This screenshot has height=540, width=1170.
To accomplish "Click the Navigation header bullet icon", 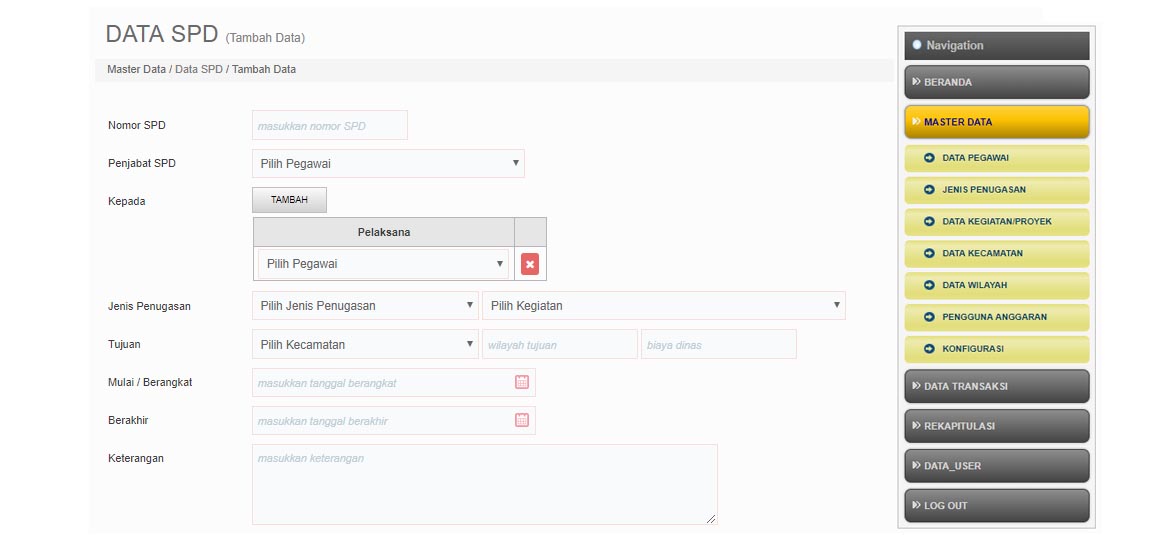I will click(917, 45).
